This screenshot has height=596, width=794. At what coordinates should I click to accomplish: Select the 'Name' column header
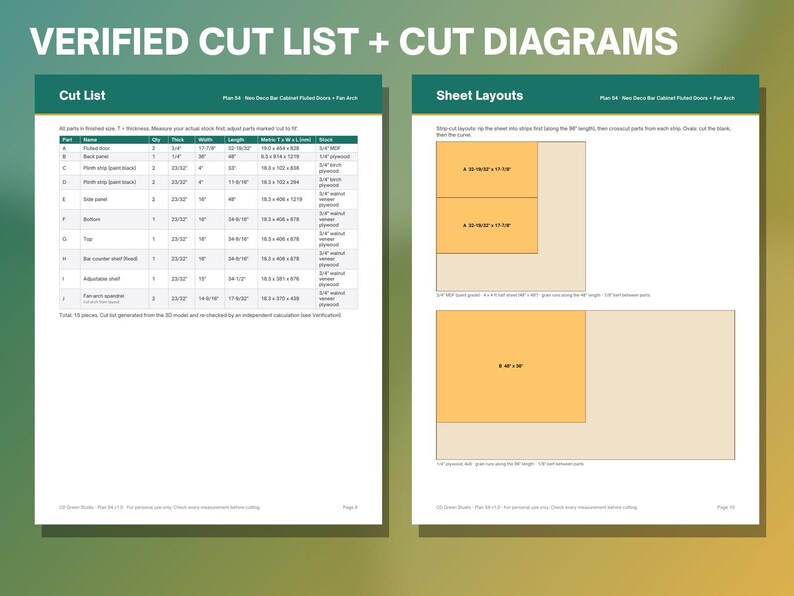(x=114, y=140)
